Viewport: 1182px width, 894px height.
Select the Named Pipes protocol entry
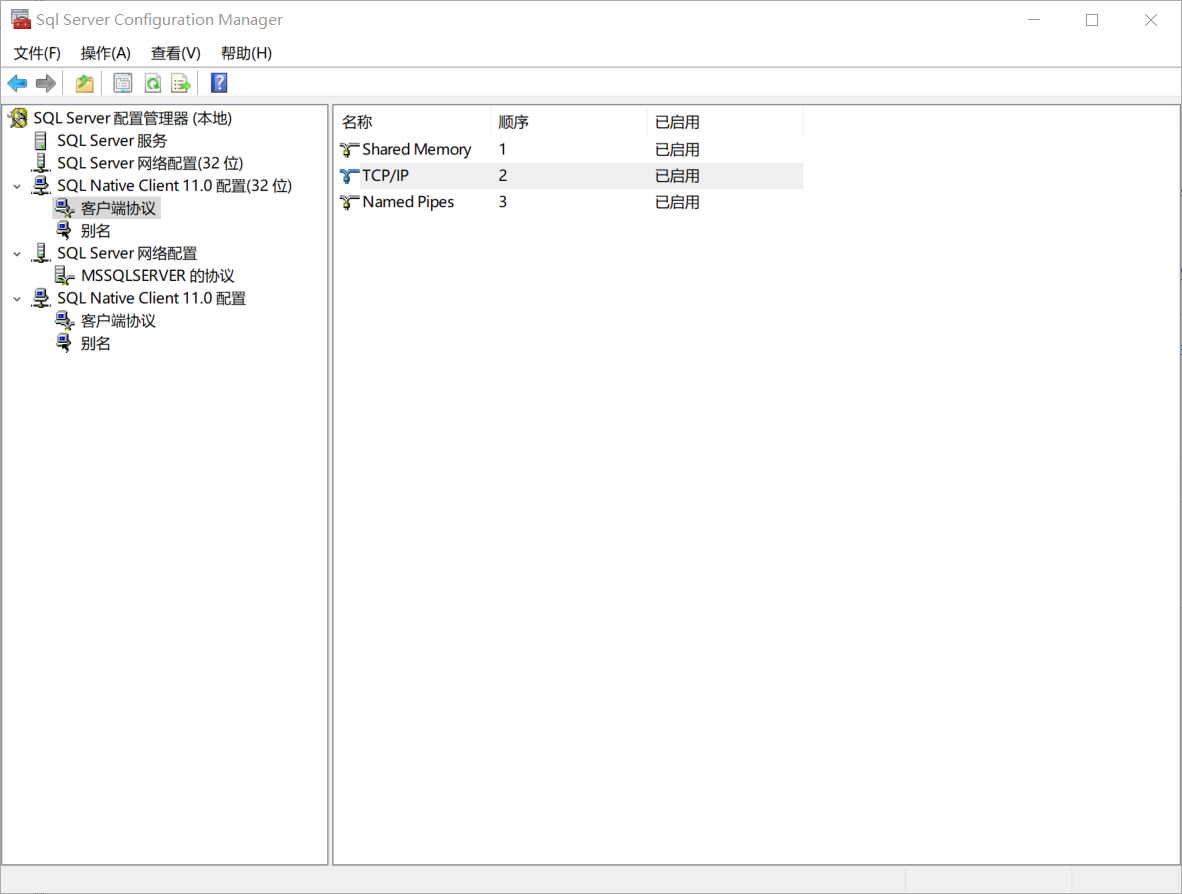coord(408,202)
